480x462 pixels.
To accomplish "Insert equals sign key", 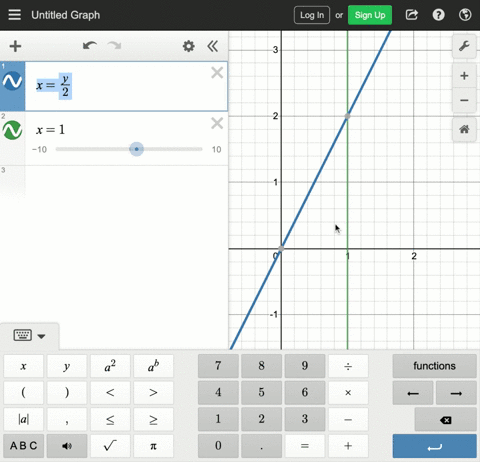I will 305,446.
